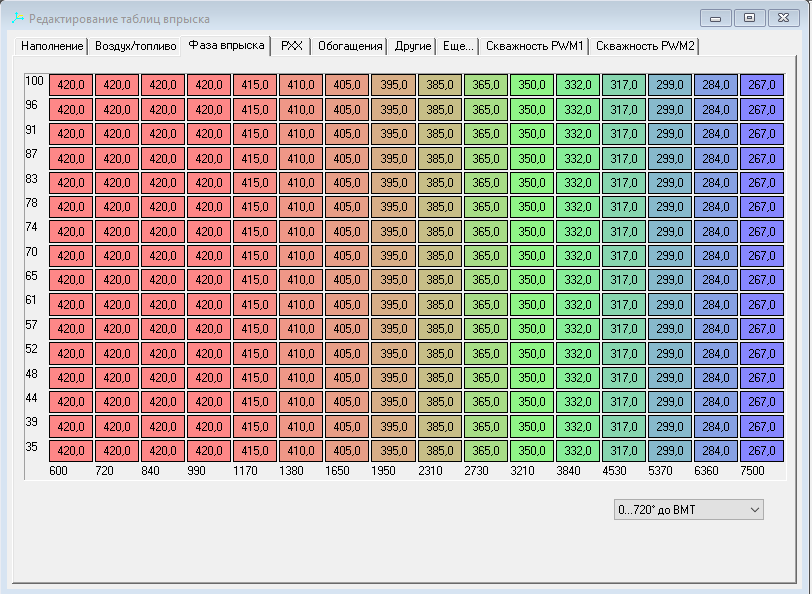
Task: Select cell 267,0 at load 35, 7500 rpm
Action: pos(762,451)
